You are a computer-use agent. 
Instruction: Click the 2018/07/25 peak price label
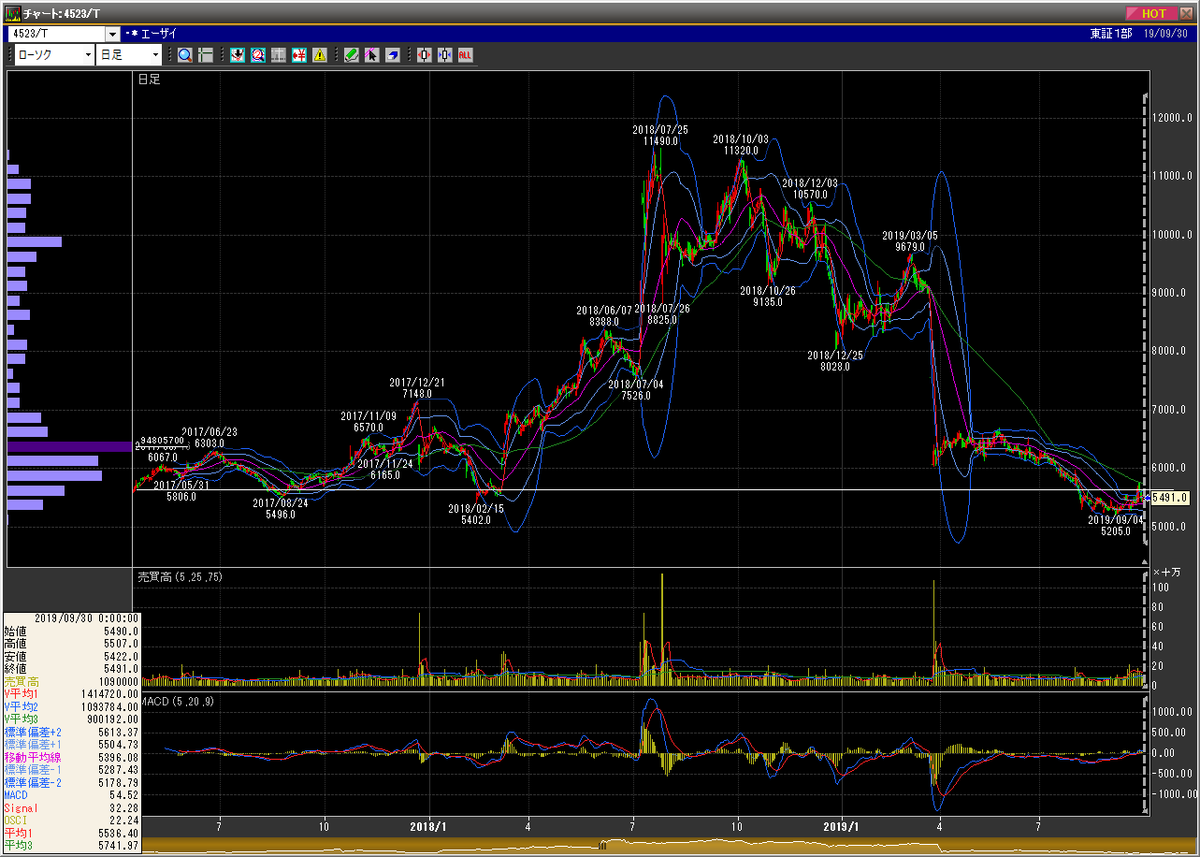[660, 136]
